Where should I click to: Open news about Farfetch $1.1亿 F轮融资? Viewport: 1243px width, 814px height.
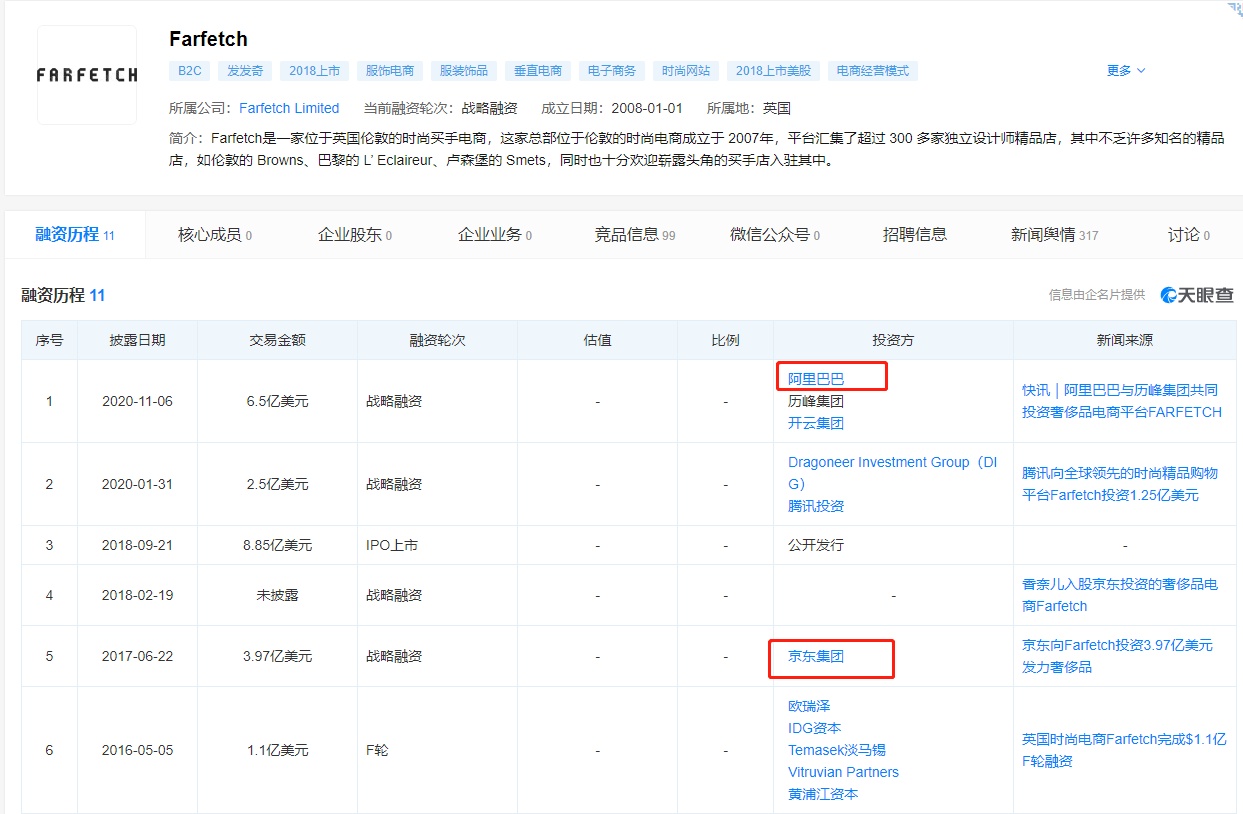(1124, 750)
